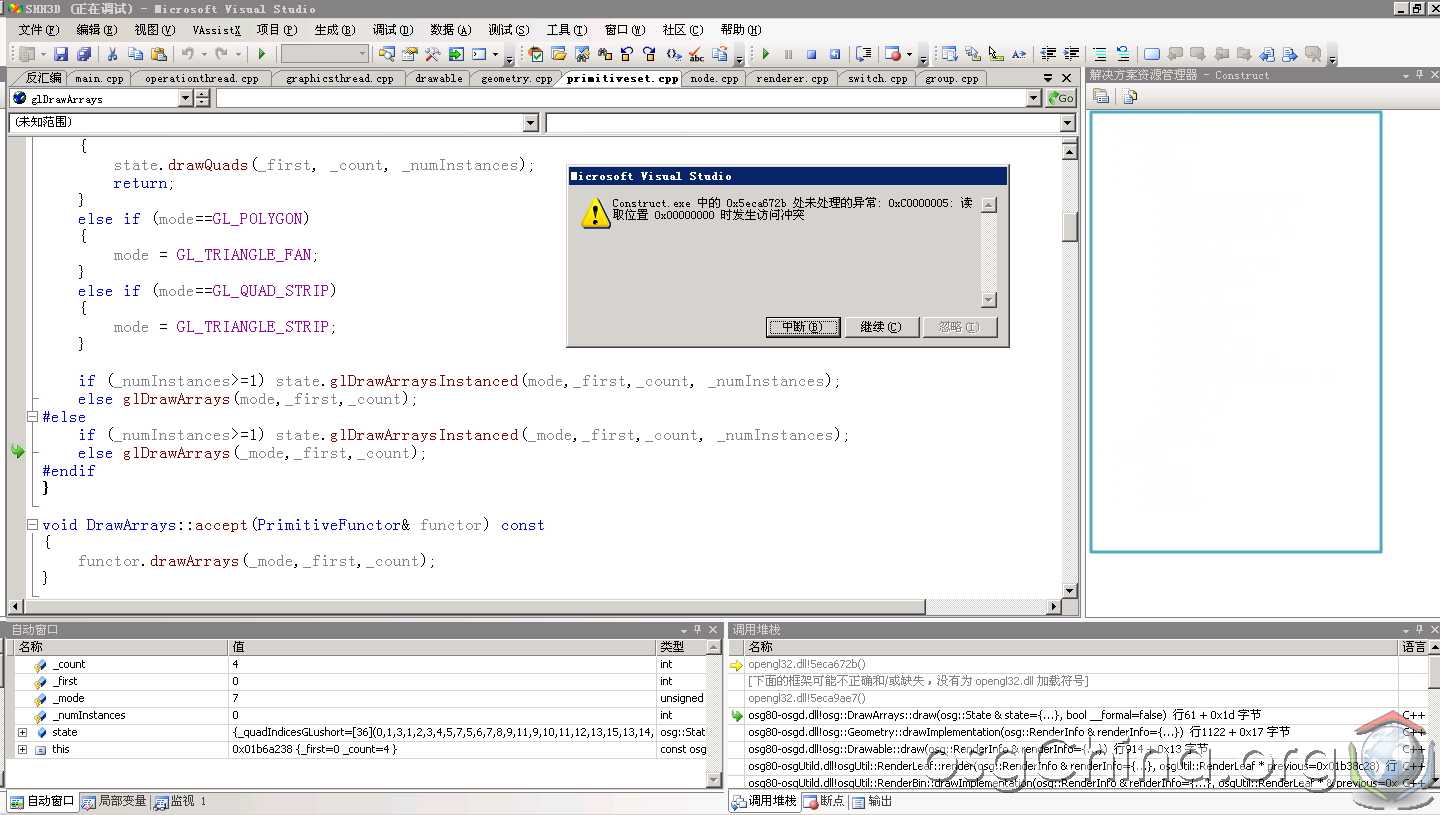
Task: Click the 中断(B) break button
Action: [x=803, y=327]
